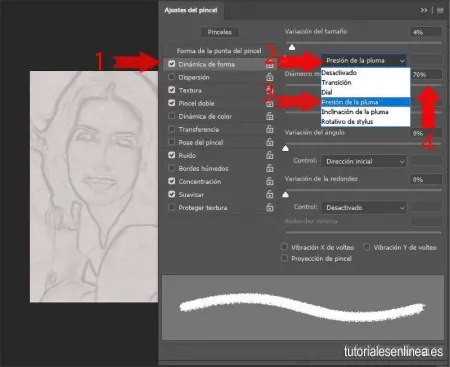450x367 pixels.
Task: Choose Dial in the dropdown list
Action: click(365, 92)
